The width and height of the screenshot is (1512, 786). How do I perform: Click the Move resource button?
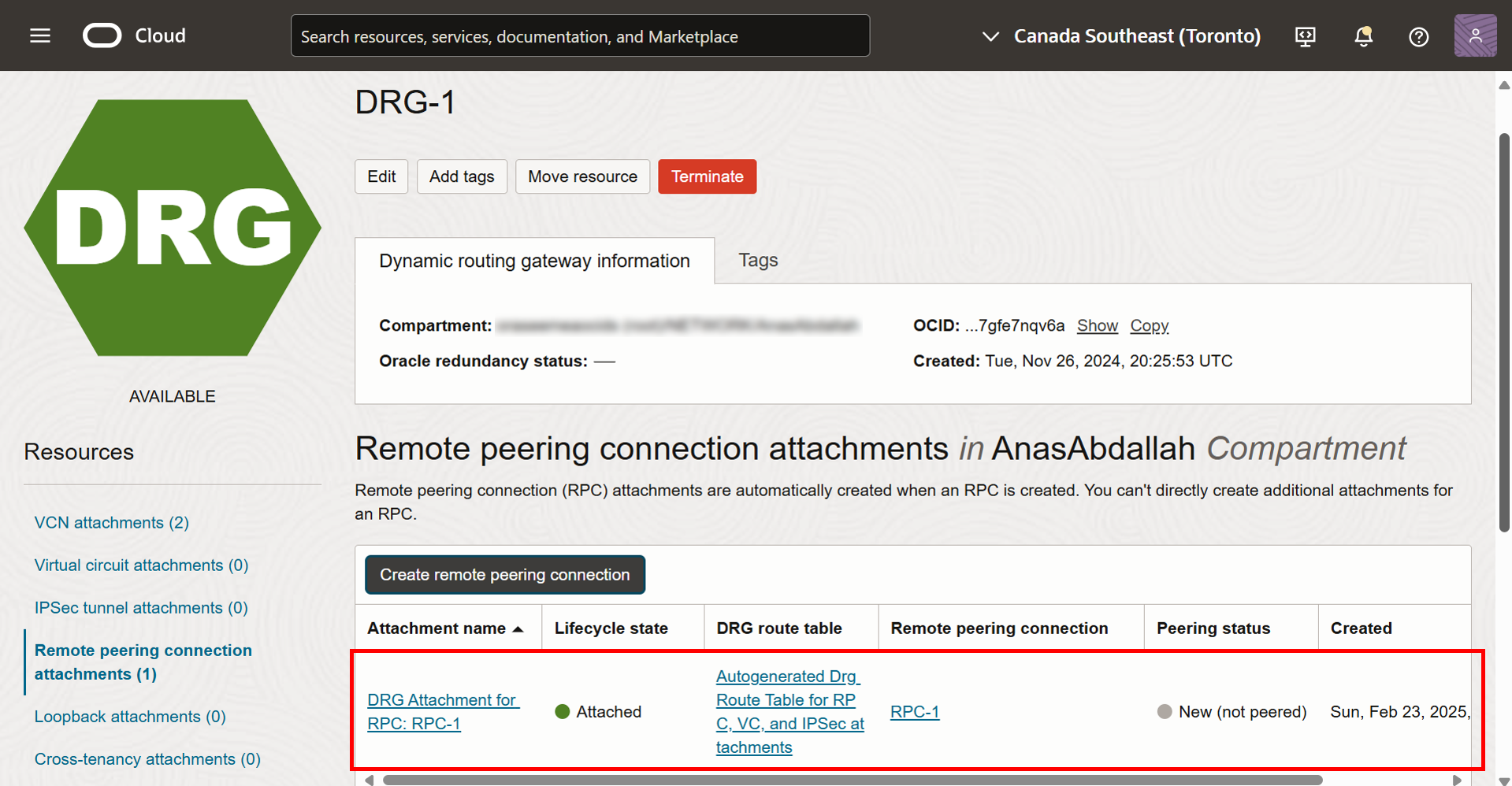[x=582, y=176]
